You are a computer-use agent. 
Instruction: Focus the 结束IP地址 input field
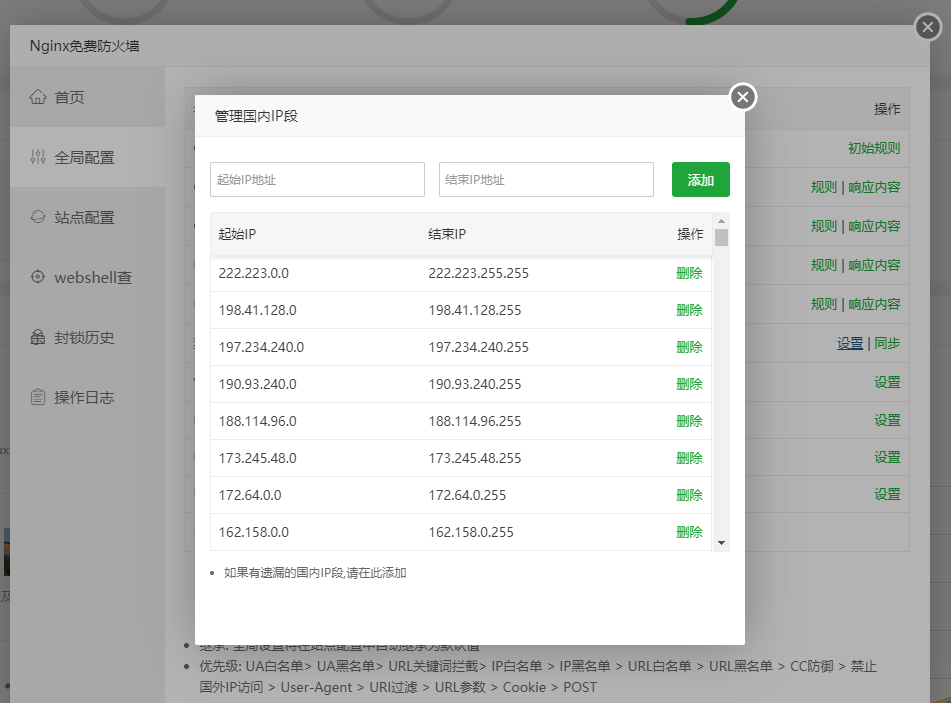pyautogui.click(x=546, y=180)
